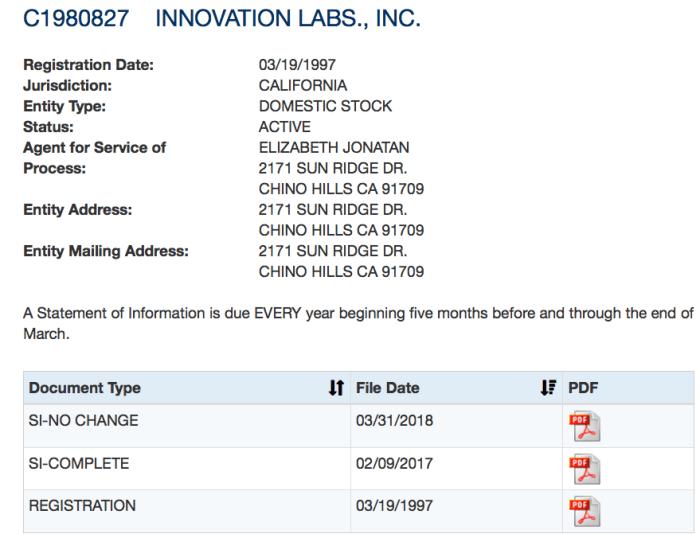This screenshot has width=700, height=534.
Task: Click the 03/19/1997 file date in table
Action: click(x=395, y=506)
